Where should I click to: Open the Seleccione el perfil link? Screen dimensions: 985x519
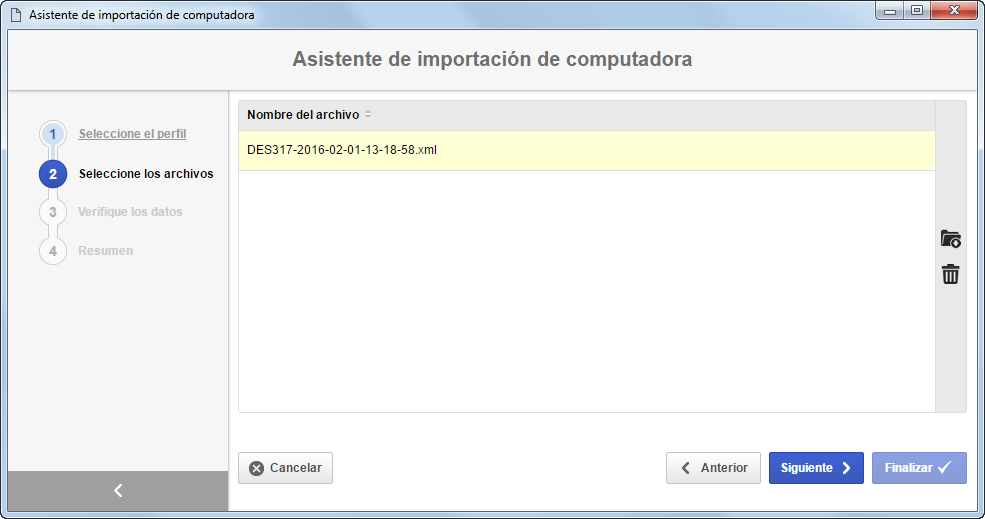(133, 134)
